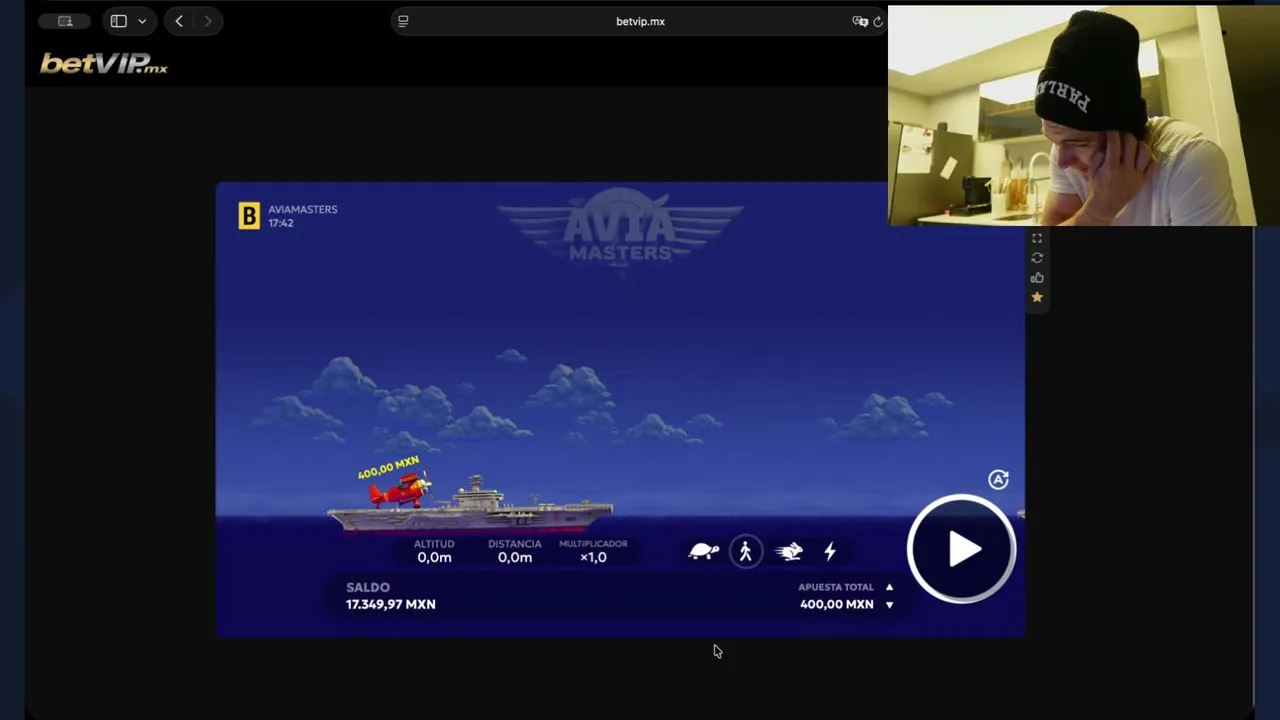Open the translate page icon
The image size is (1280, 720).
pos(860,21)
